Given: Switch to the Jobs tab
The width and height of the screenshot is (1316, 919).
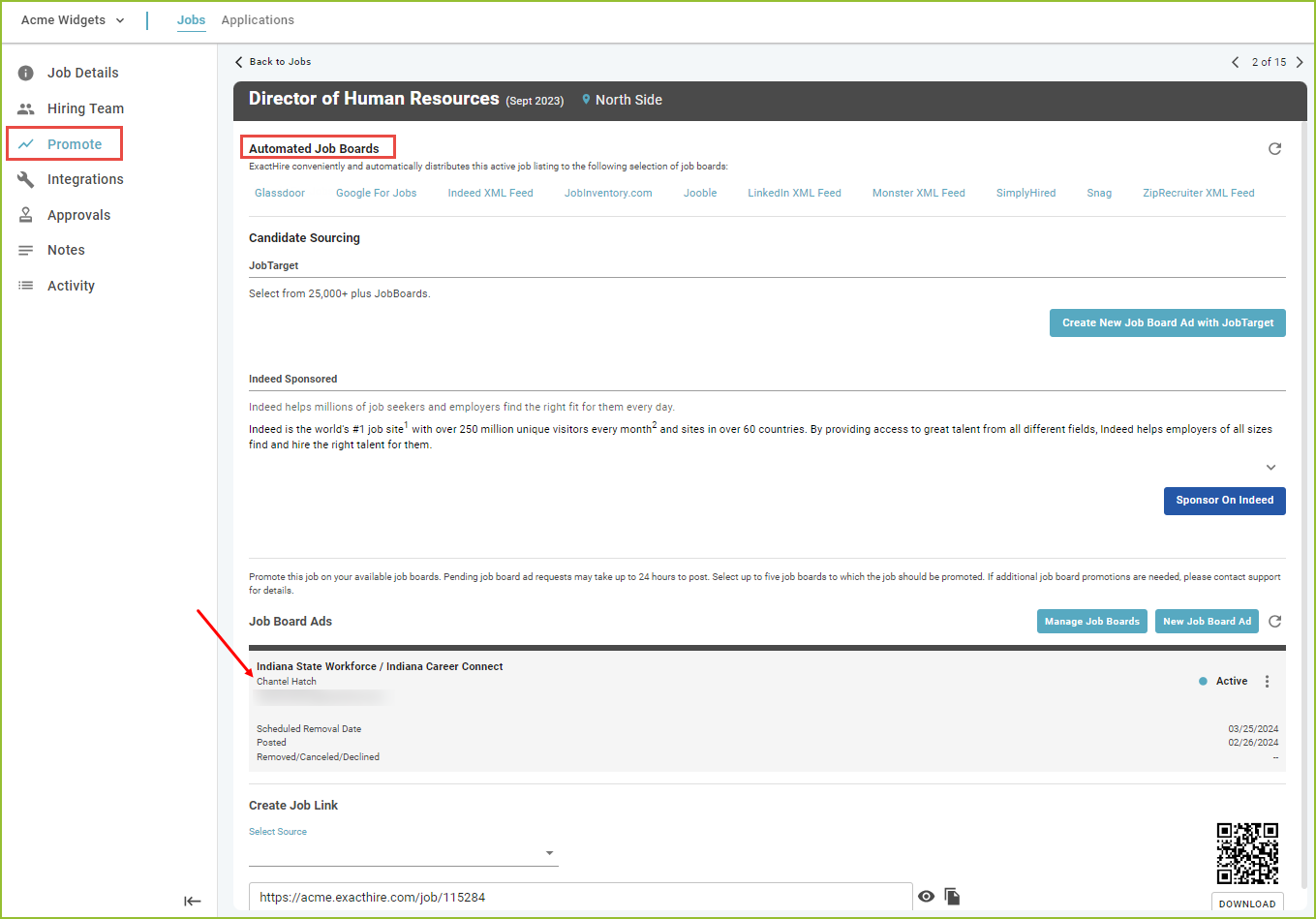Looking at the screenshot, I should pyautogui.click(x=191, y=19).
